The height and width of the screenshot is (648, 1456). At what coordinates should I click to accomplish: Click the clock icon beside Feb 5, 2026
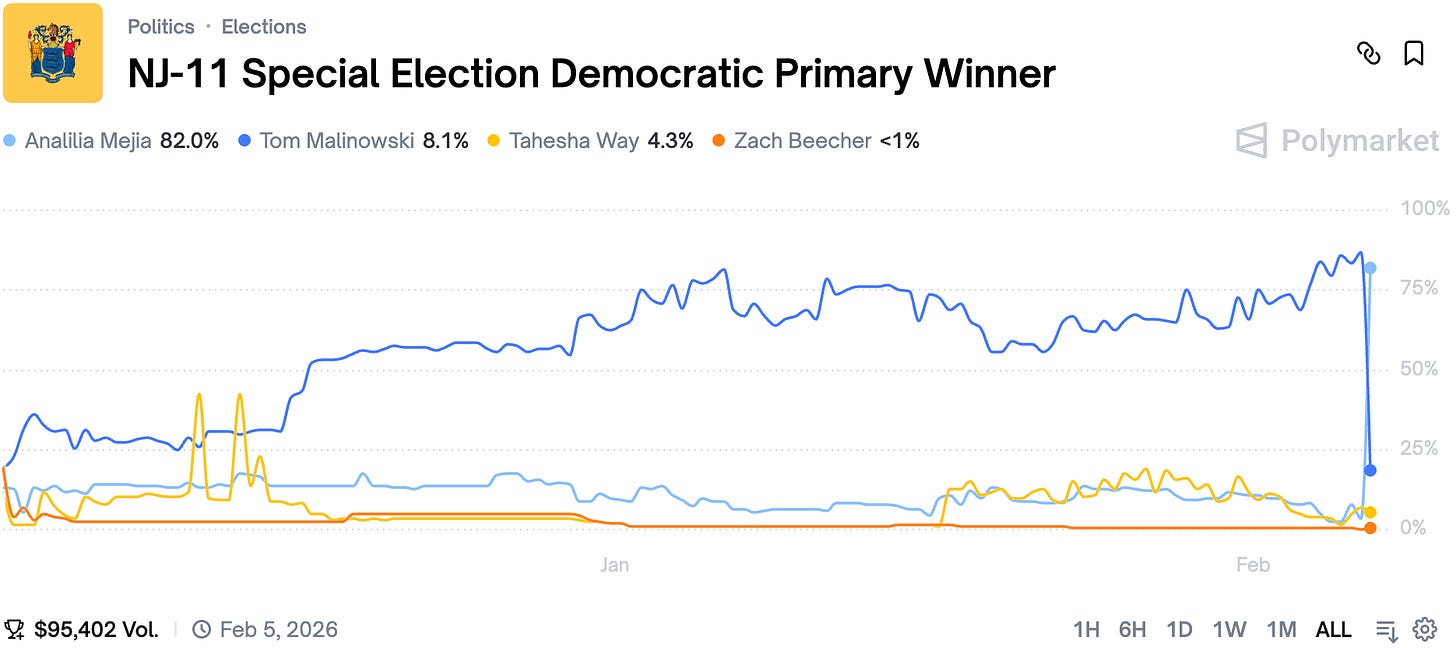[201, 630]
